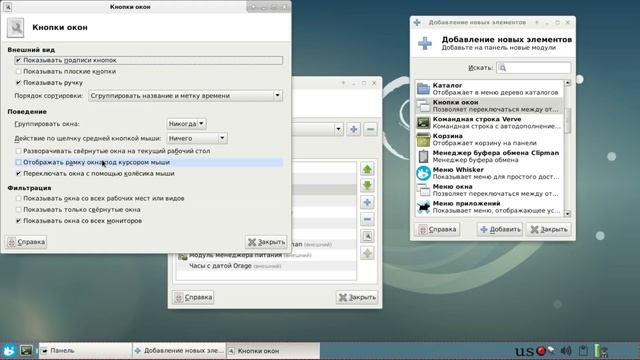Click about item icon at bottom of list buttons

(367, 253)
